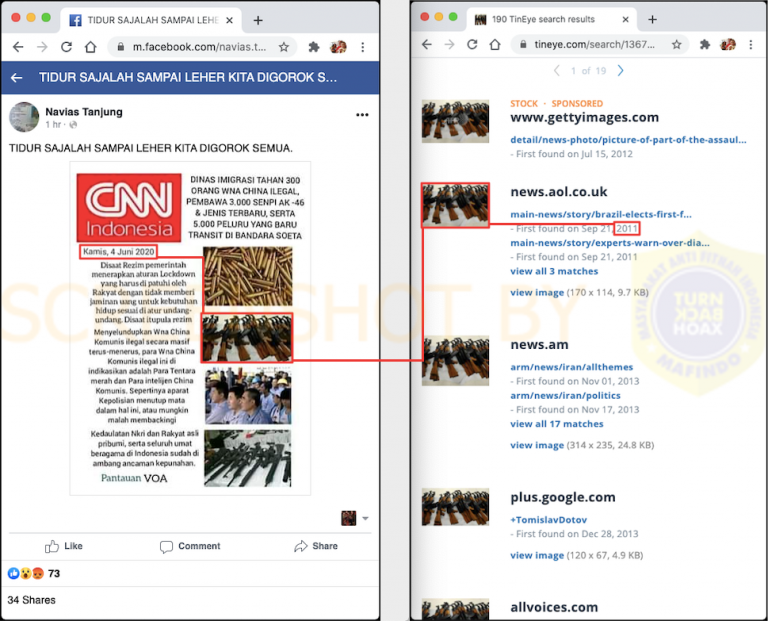Go forward in the Facebook browser window
Image resolution: width=768 pixels, height=621 pixels.
(42, 47)
